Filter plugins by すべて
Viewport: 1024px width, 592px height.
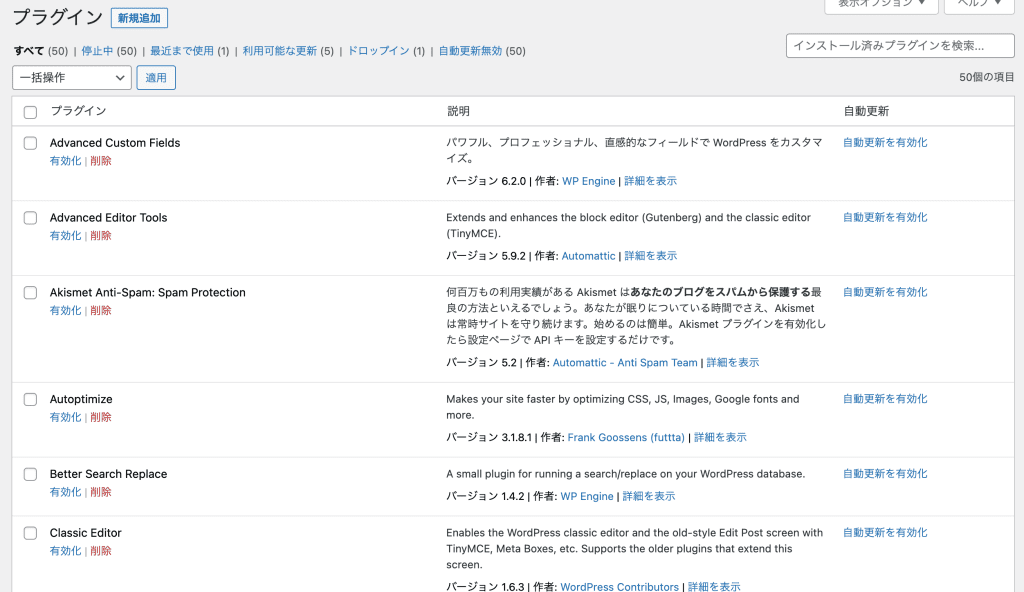[x=29, y=51]
